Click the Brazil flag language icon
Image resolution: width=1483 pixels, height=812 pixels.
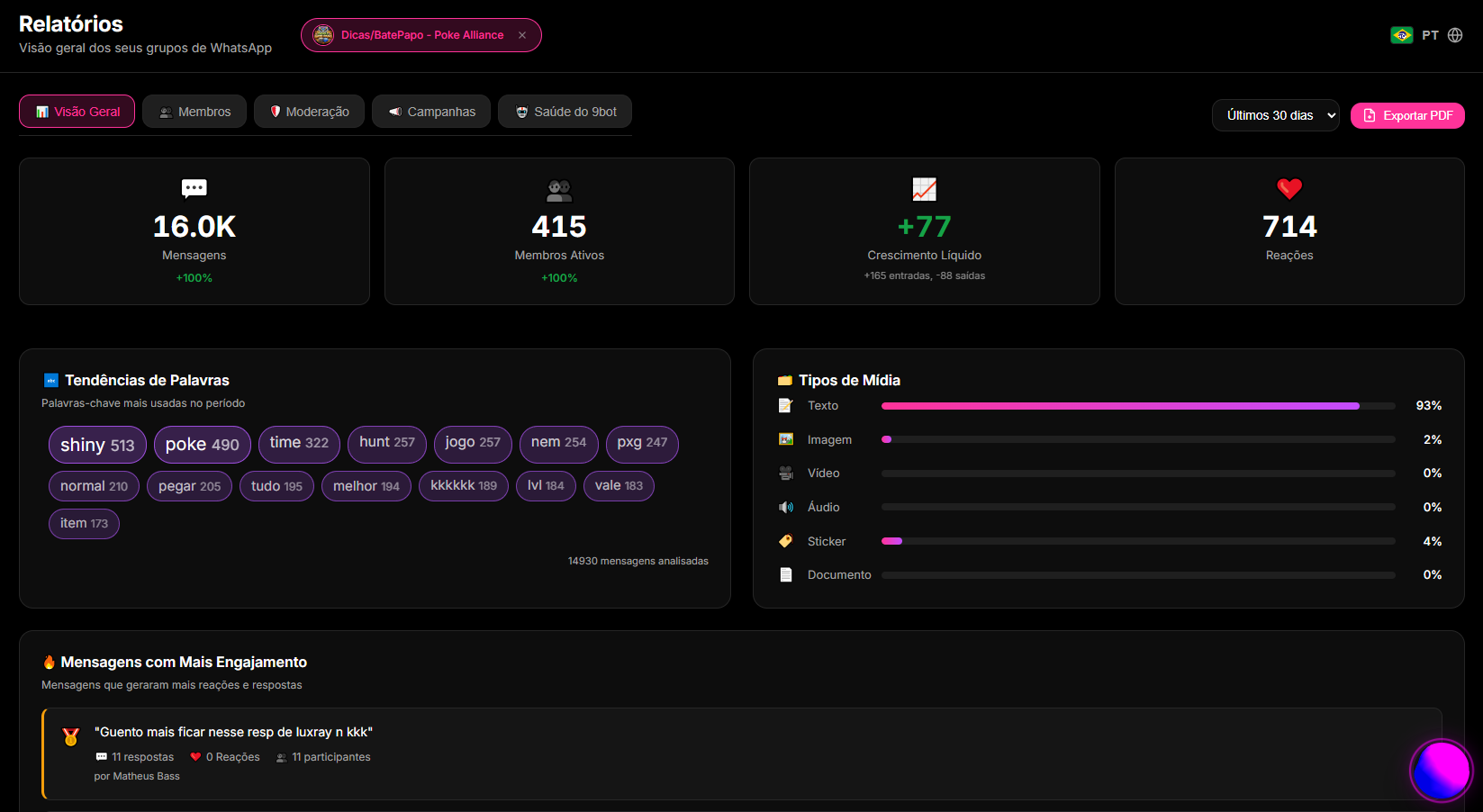point(1402,35)
